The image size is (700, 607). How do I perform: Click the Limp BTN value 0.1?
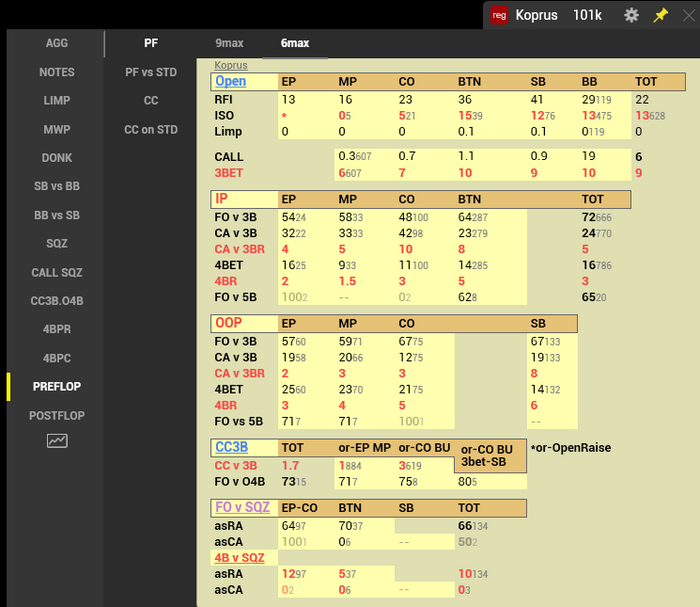[x=466, y=132]
